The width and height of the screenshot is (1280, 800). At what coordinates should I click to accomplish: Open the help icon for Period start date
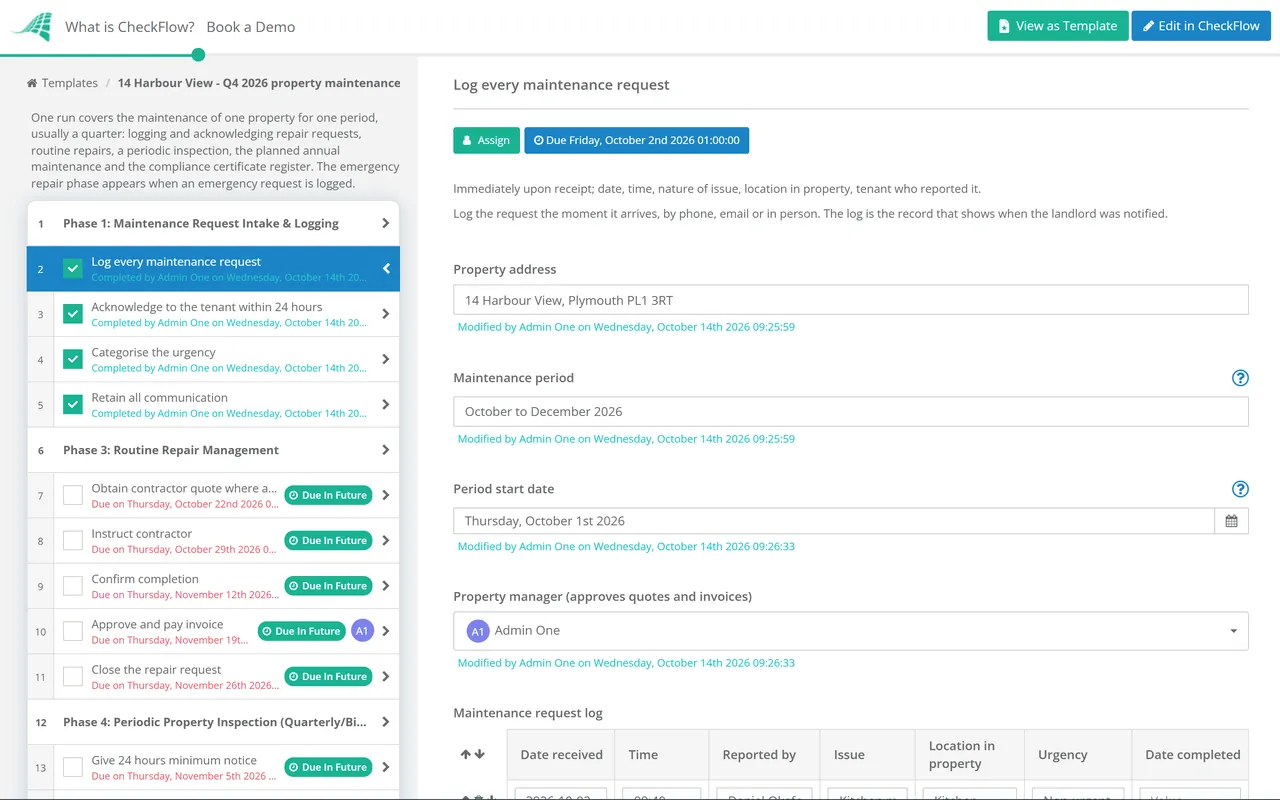[1240, 489]
